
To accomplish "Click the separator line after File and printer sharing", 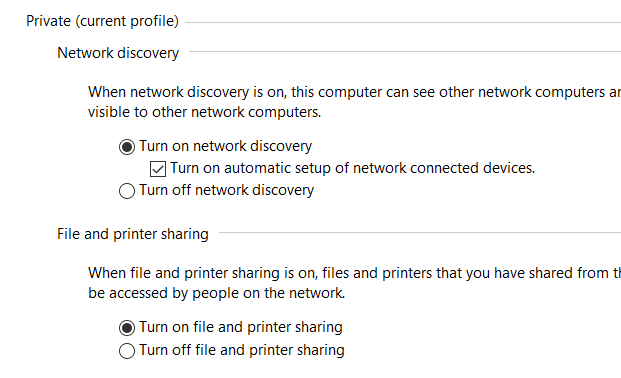I will pos(420,233).
